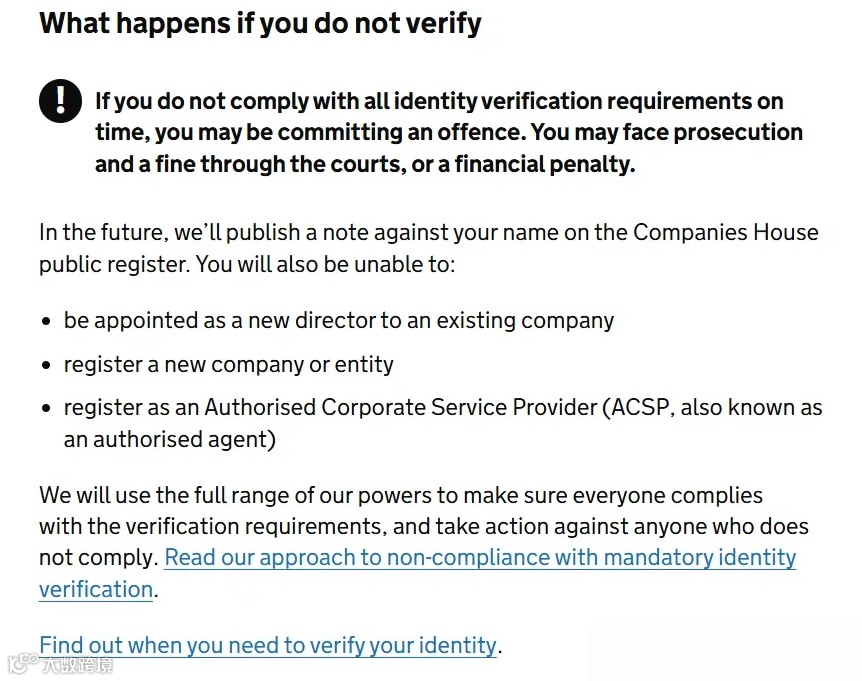The width and height of the screenshot is (862, 681).
Task: Open 'Find out when you need to verify' link
Action: [268, 645]
